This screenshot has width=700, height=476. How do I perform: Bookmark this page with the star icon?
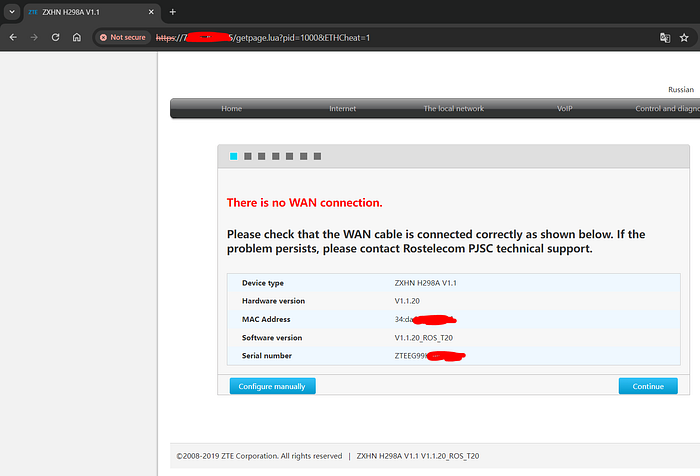tap(684, 38)
